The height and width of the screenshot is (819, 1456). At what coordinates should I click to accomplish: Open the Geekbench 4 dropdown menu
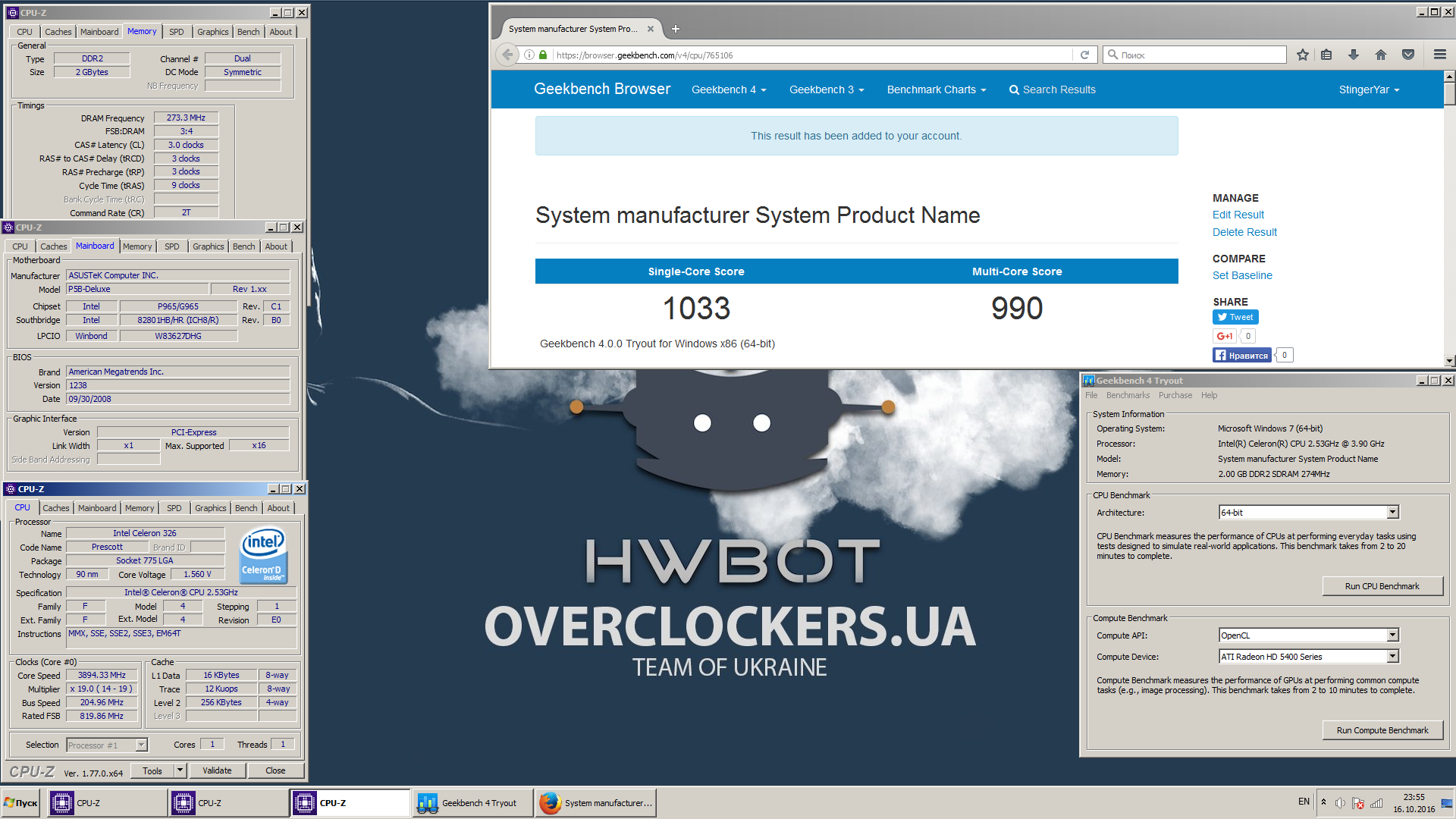[x=729, y=89]
